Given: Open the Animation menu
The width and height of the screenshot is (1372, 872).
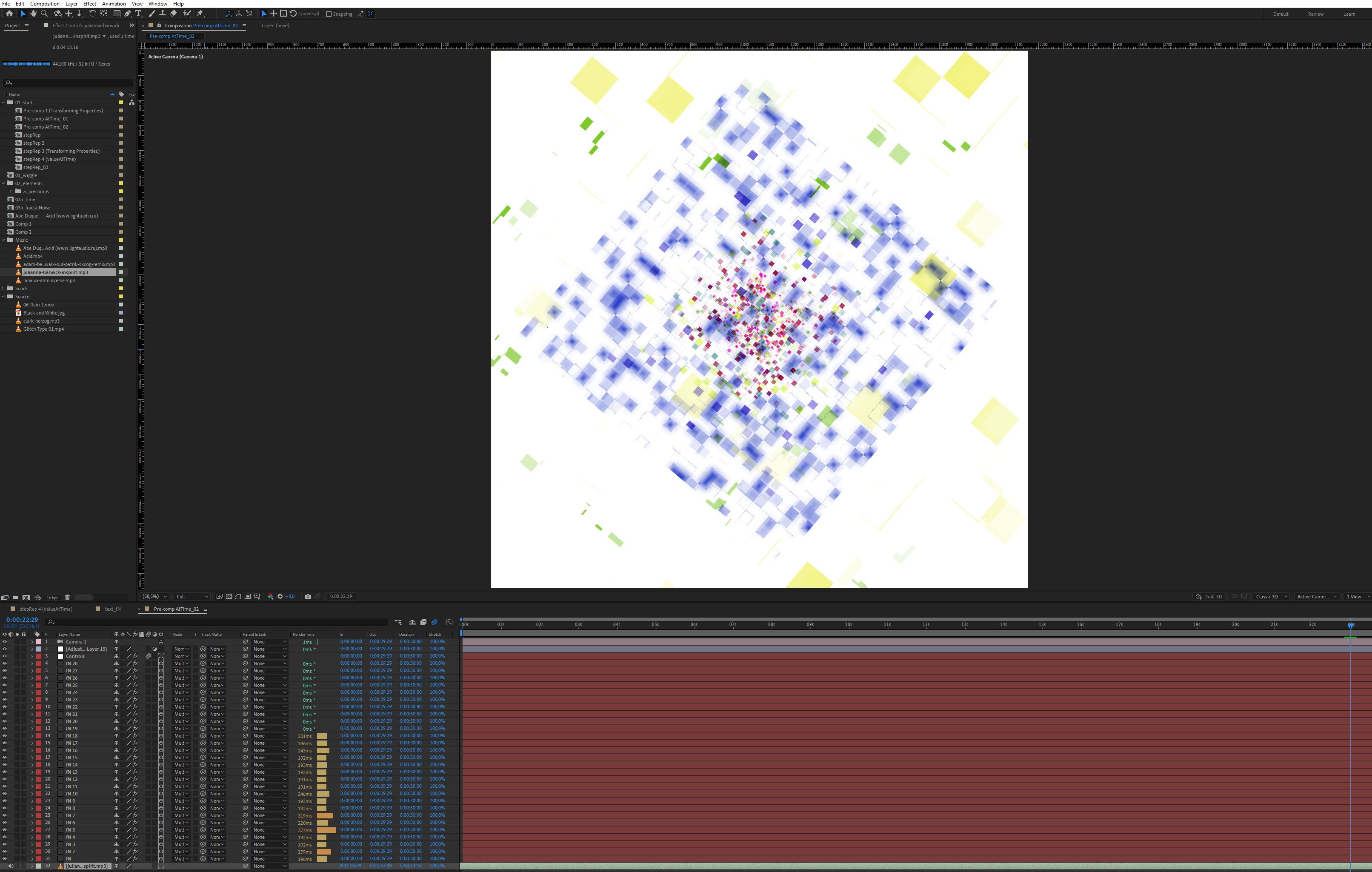Looking at the screenshot, I should [113, 3].
